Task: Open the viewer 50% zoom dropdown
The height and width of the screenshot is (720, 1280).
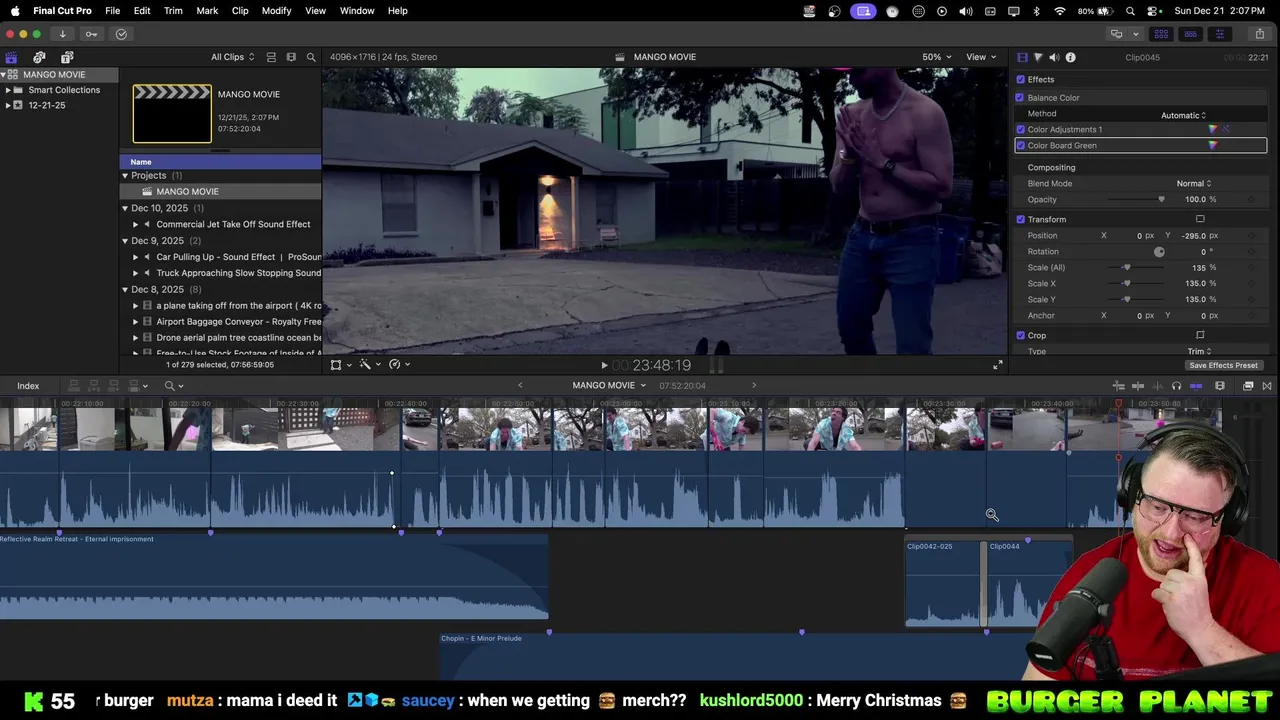Action: click(936, 57)
